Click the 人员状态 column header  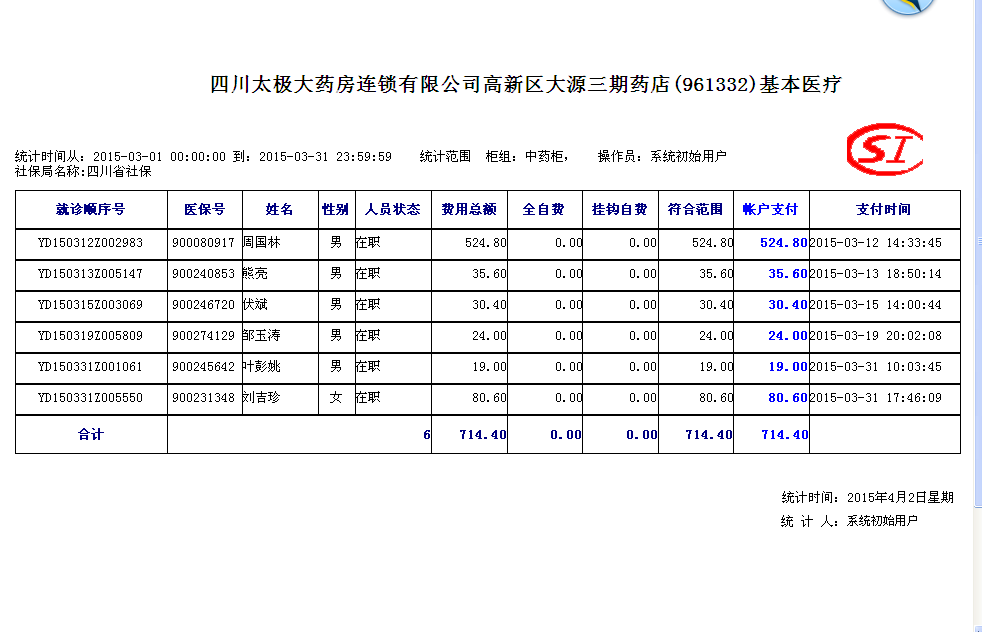click(x=393, y=209)
